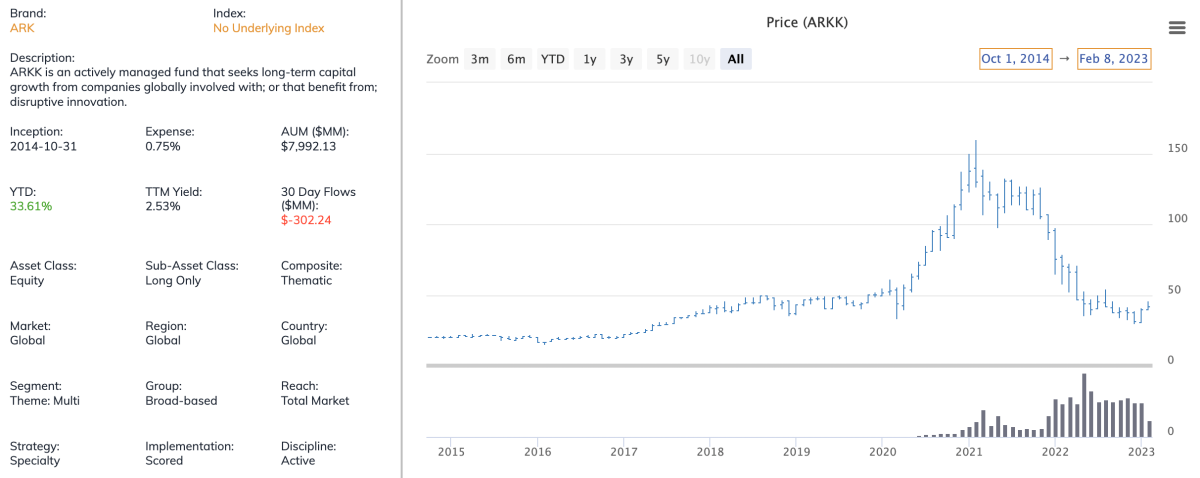The height and width of the screenshot is (478, 1200).
Task: Open the ARK brand link
Action: click(22, 28)
